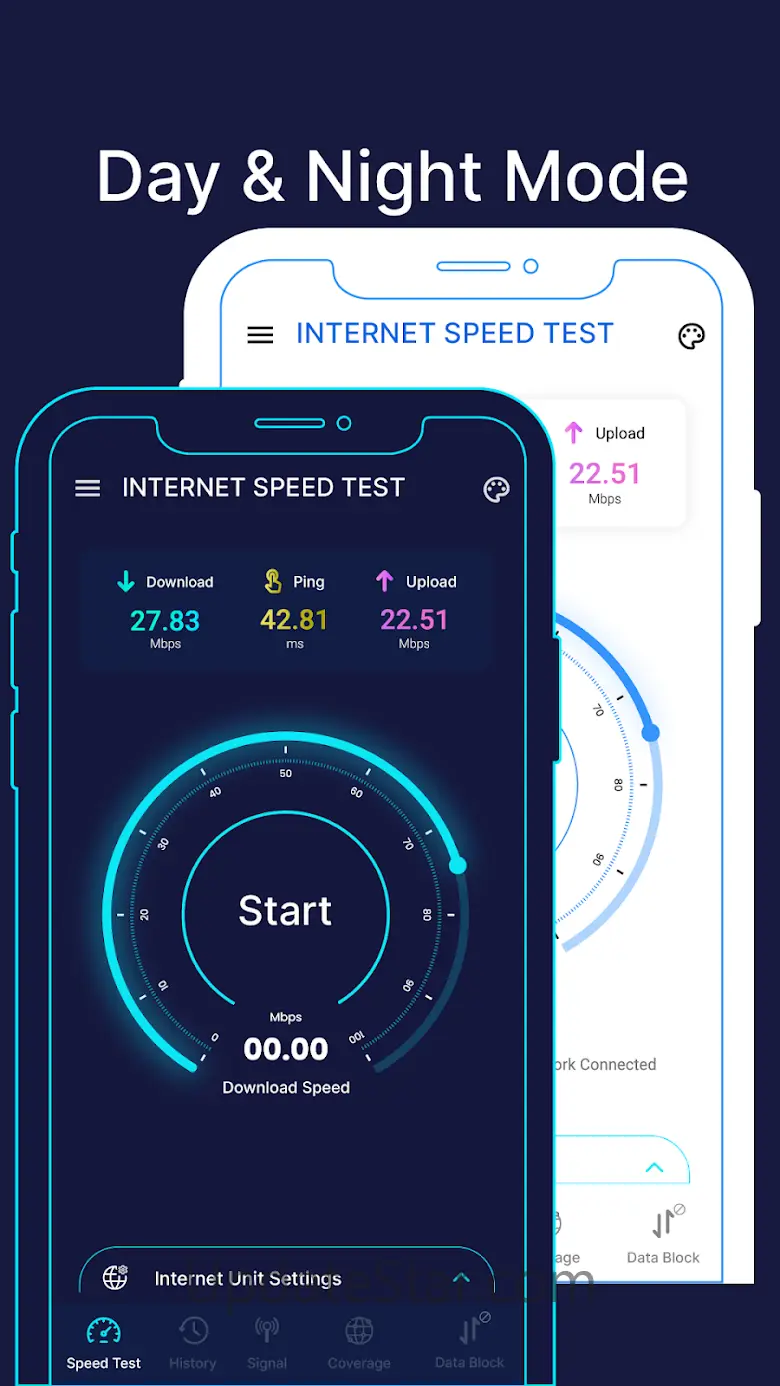Tap the green Download arrow icon
Image resolution: width=780 pixels, height=1386 pixels.
126,581
